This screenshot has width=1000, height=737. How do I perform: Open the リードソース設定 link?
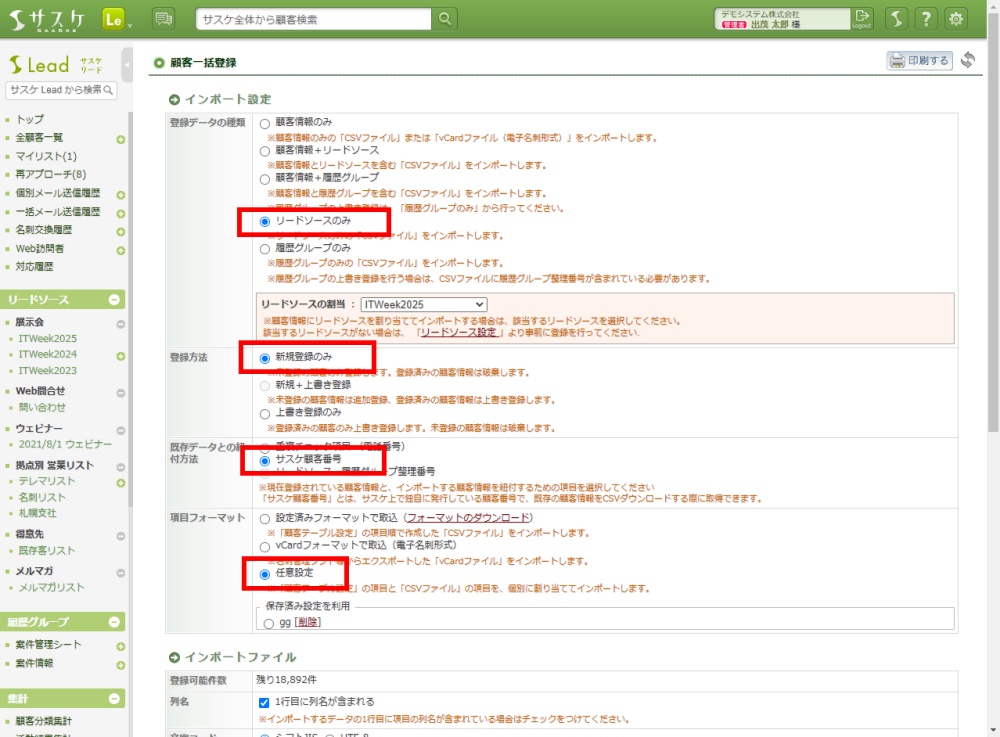pyautogui.click(x=459, y=333)
